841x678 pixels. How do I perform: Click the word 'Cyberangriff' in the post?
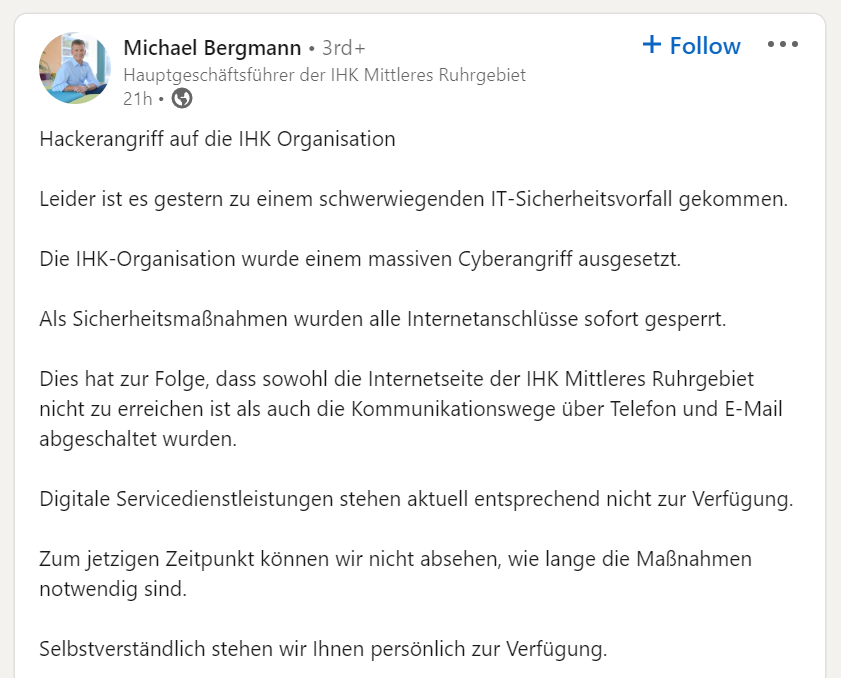(x=515, y=259)
